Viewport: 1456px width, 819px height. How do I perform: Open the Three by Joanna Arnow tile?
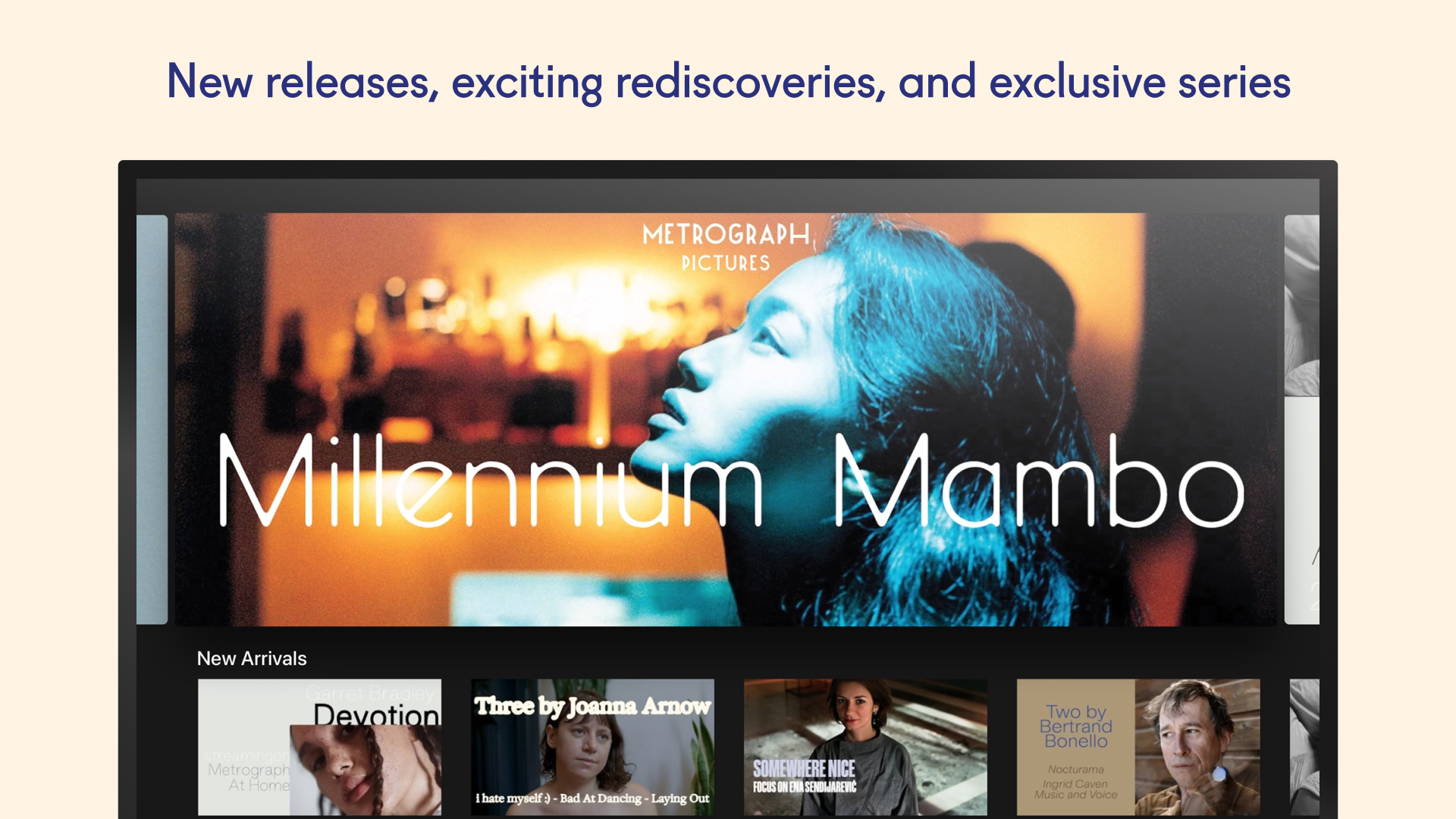(592, 747)
